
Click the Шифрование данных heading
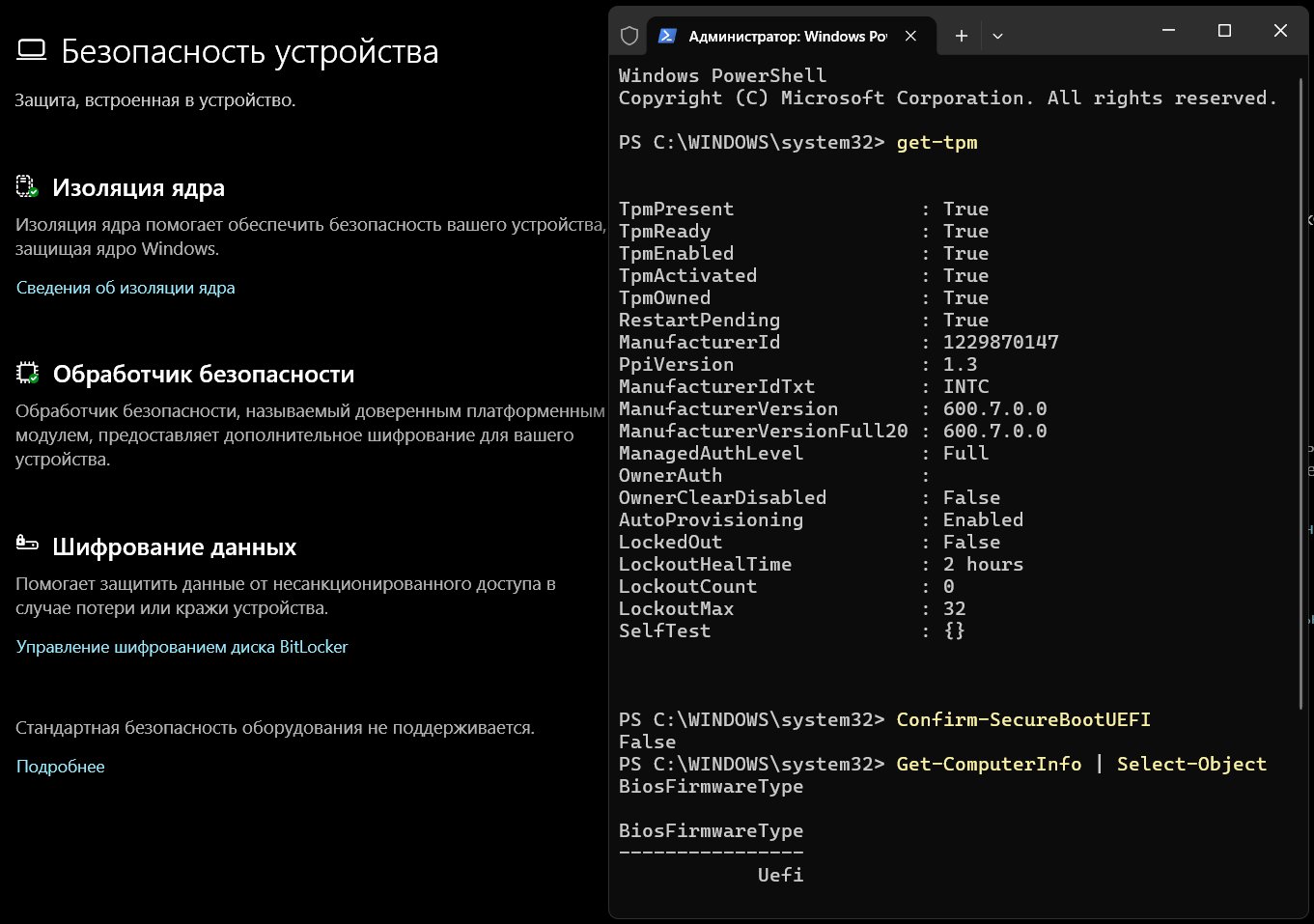pyautogui.click(x=175, y=547)
